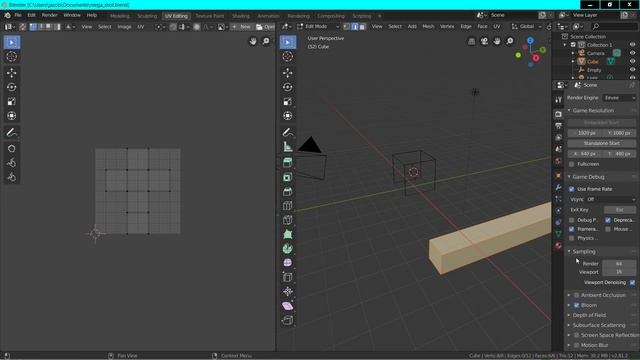Disable the Use Frame Rate checkbox
The height and width of the screenshot is (360, 640).
click(571, 189)
